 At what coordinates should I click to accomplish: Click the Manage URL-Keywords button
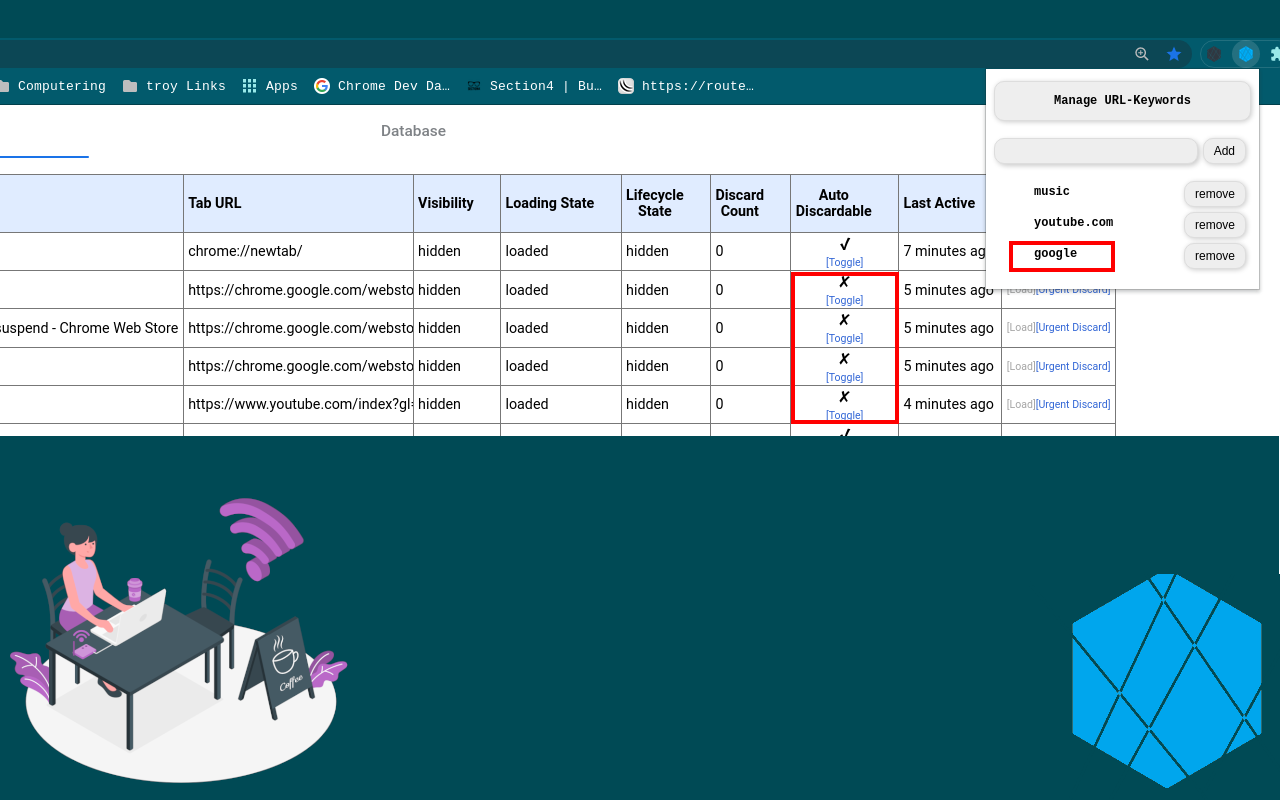[1122, 101]
